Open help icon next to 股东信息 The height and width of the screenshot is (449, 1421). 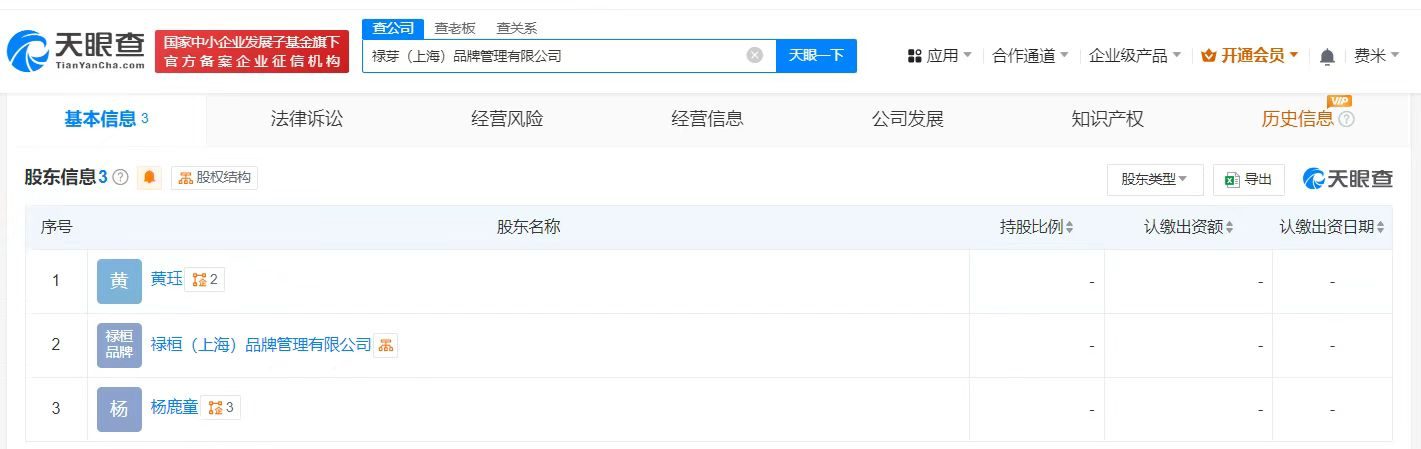tap(121, 178)
